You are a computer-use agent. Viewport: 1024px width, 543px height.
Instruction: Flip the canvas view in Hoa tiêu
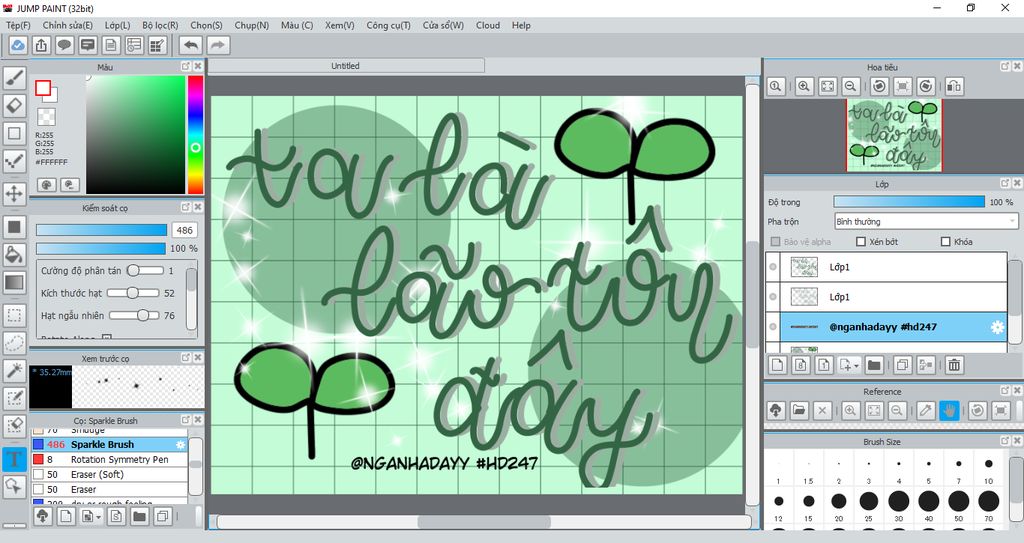point(954,86)
